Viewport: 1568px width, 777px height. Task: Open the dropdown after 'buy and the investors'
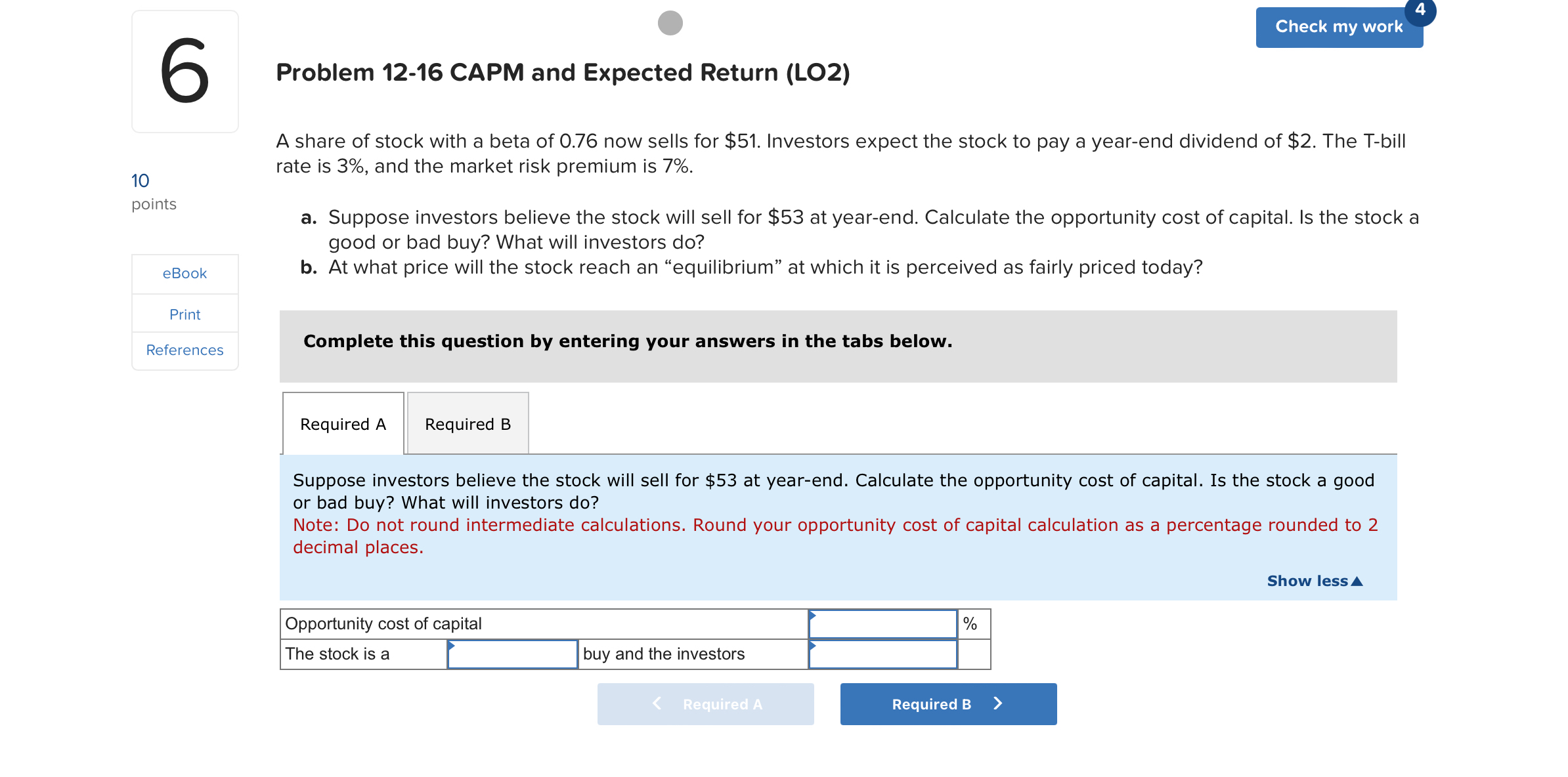882,654
